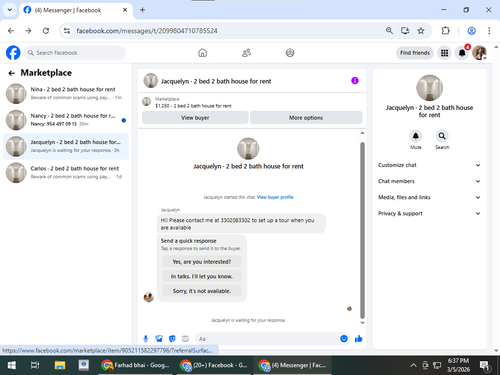Click the chat message scrollbar

tap(362, 230)
